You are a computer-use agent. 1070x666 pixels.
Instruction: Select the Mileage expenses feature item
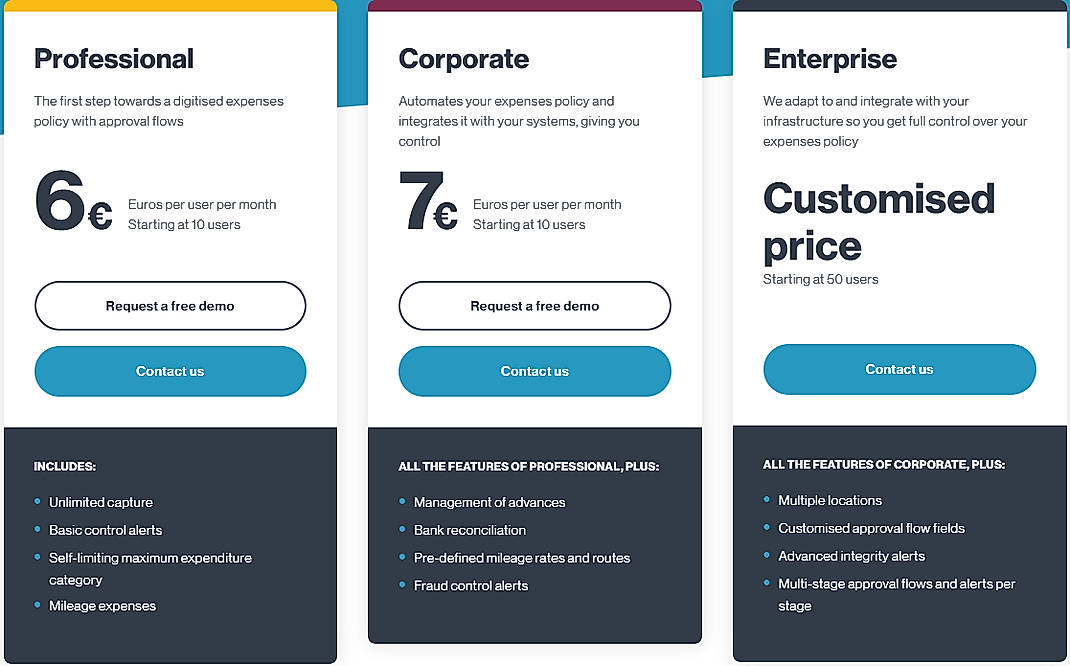102,606
